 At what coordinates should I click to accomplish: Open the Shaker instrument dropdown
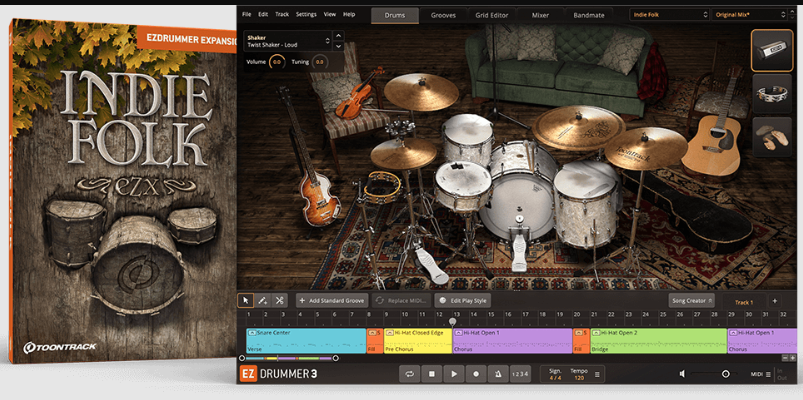(x=287, y=41)
